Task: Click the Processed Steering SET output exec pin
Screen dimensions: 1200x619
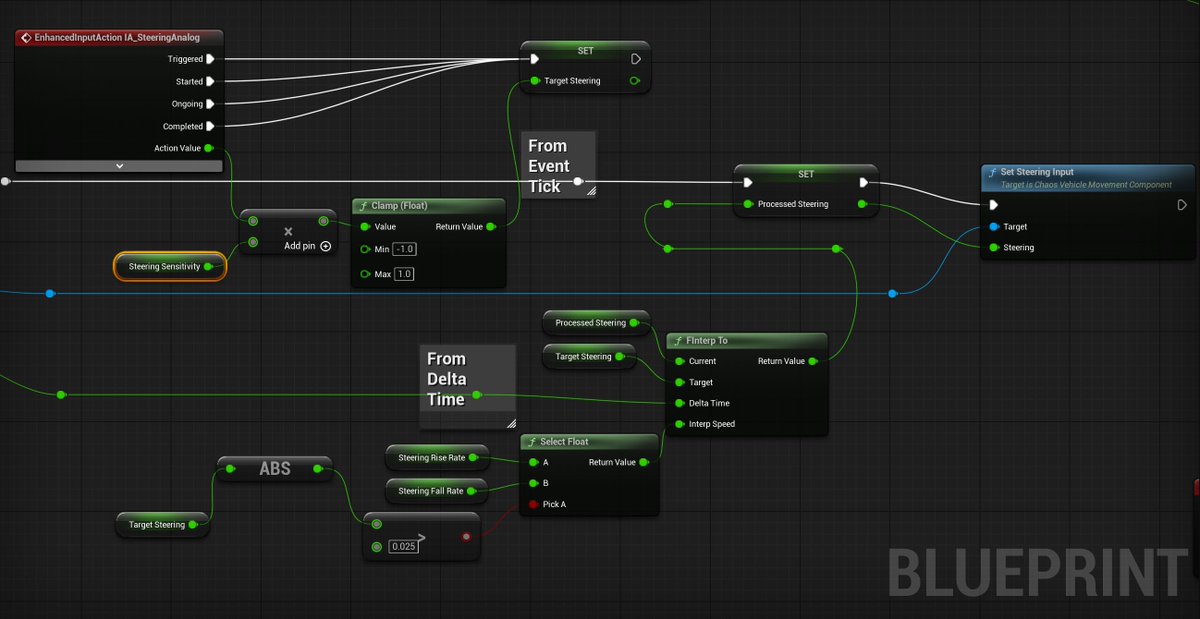Action: coord(864,182)
